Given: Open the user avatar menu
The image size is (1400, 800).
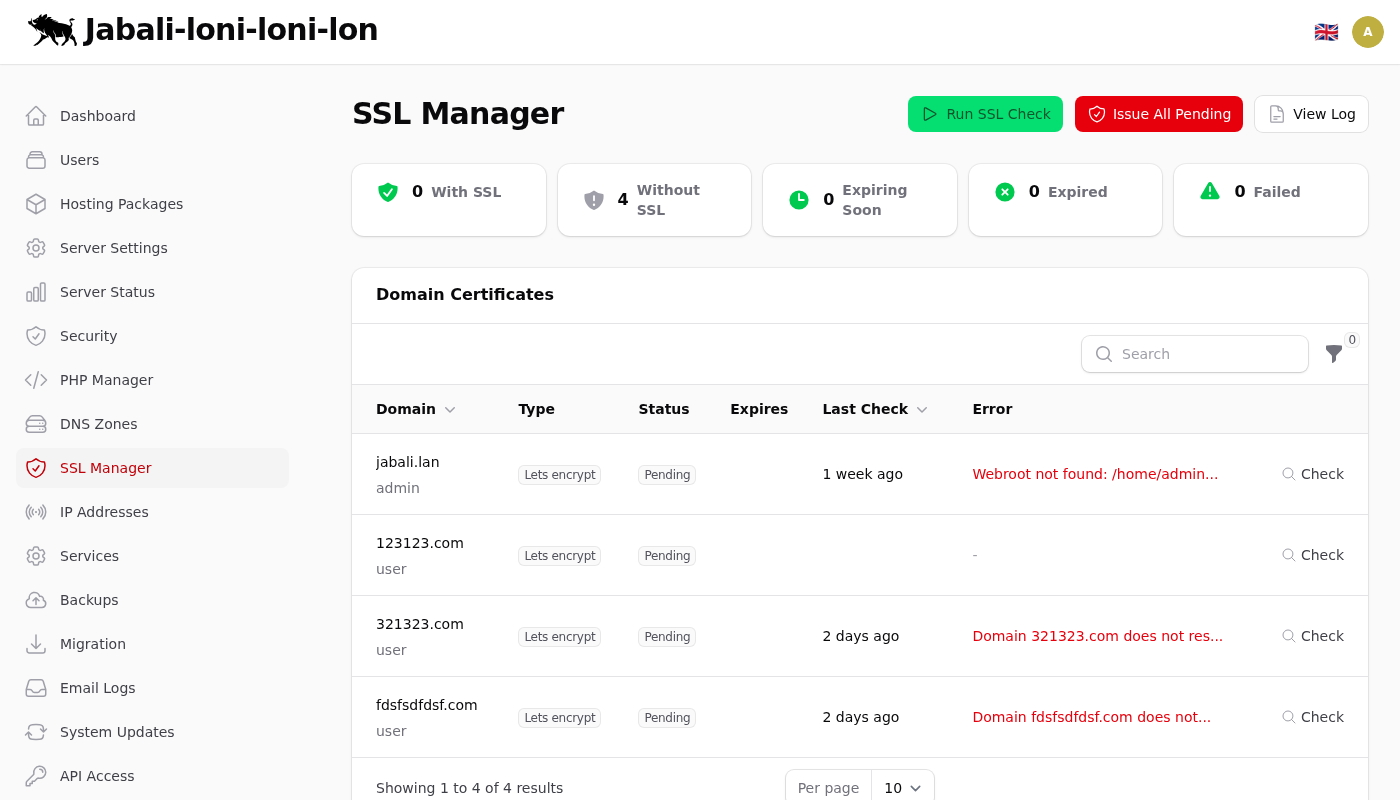Looking at the screenshot, I should click(x=1367, y=32).
